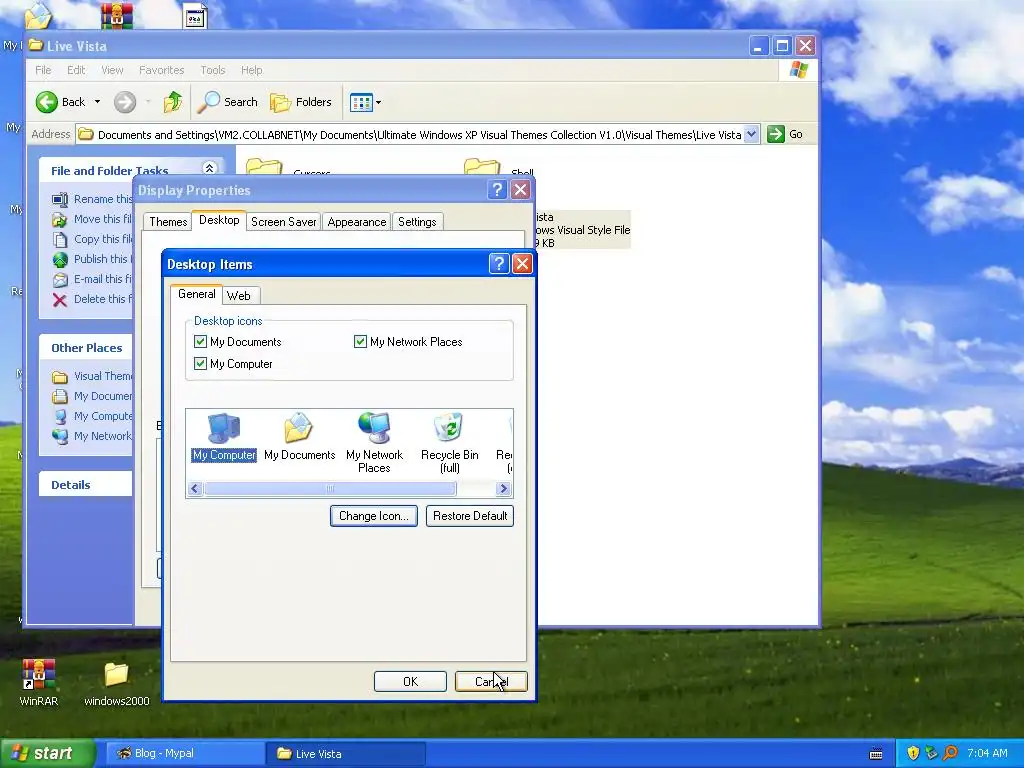Screen dimensions: 1024x768
Task: Click the scroll left arrow of icon list
Action: coord(195,488)
